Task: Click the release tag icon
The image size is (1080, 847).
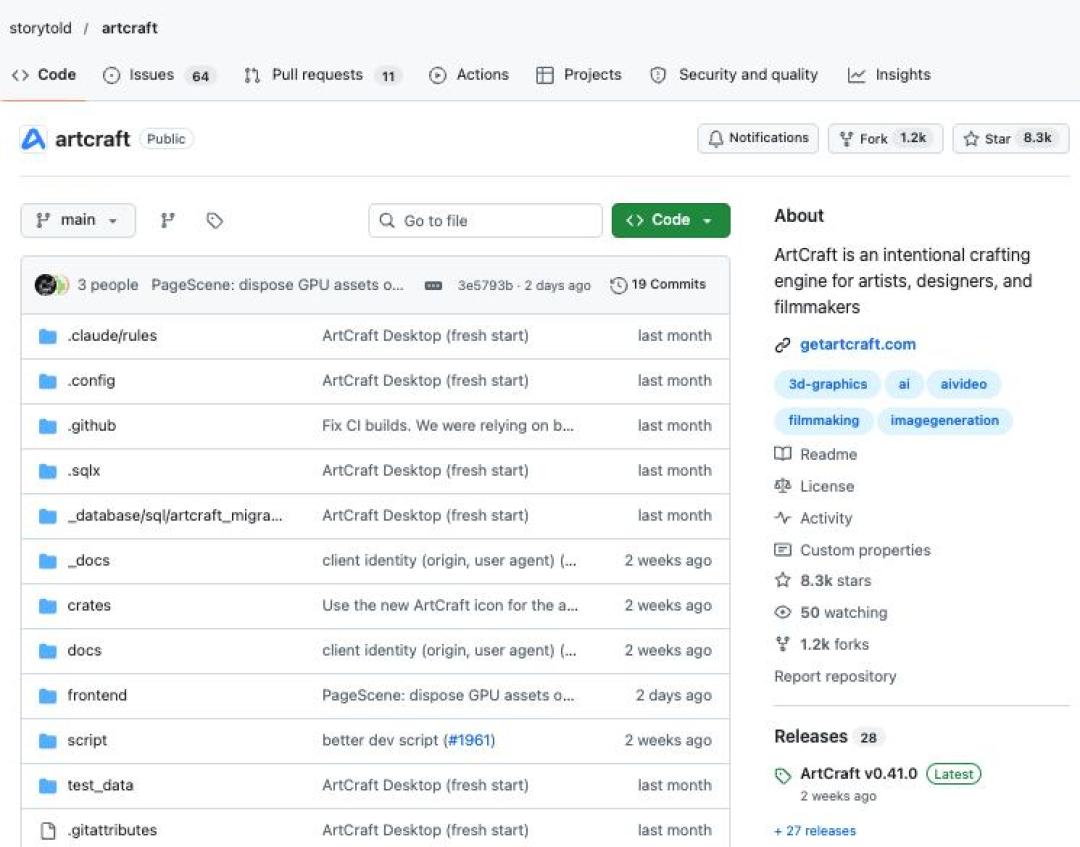Action: coord(782,775)
